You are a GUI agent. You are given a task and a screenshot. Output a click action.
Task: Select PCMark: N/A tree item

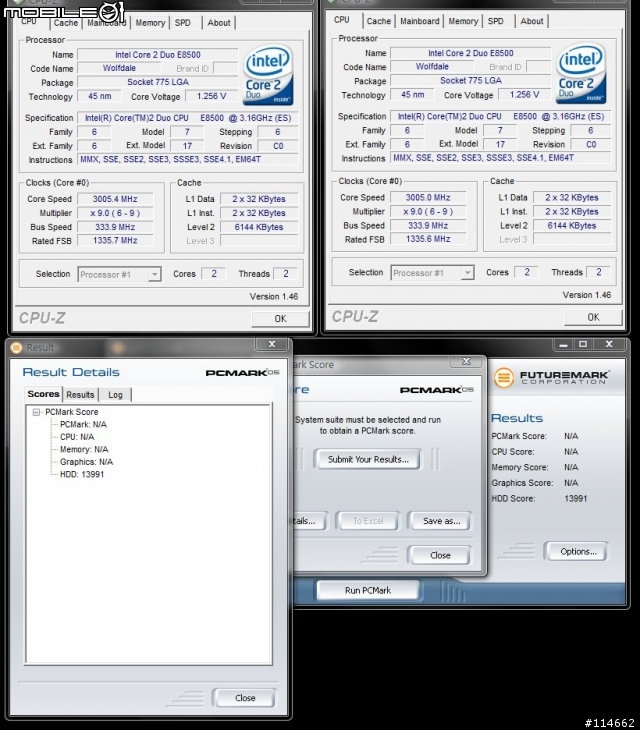click(83, 425)
